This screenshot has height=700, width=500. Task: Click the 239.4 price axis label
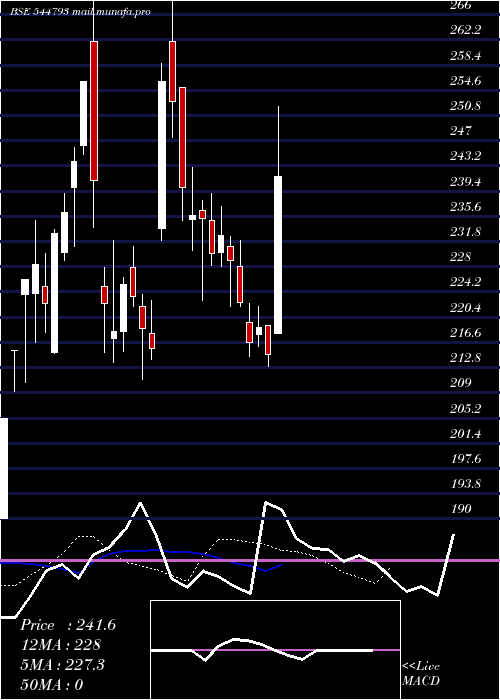(x=466, y=182)
